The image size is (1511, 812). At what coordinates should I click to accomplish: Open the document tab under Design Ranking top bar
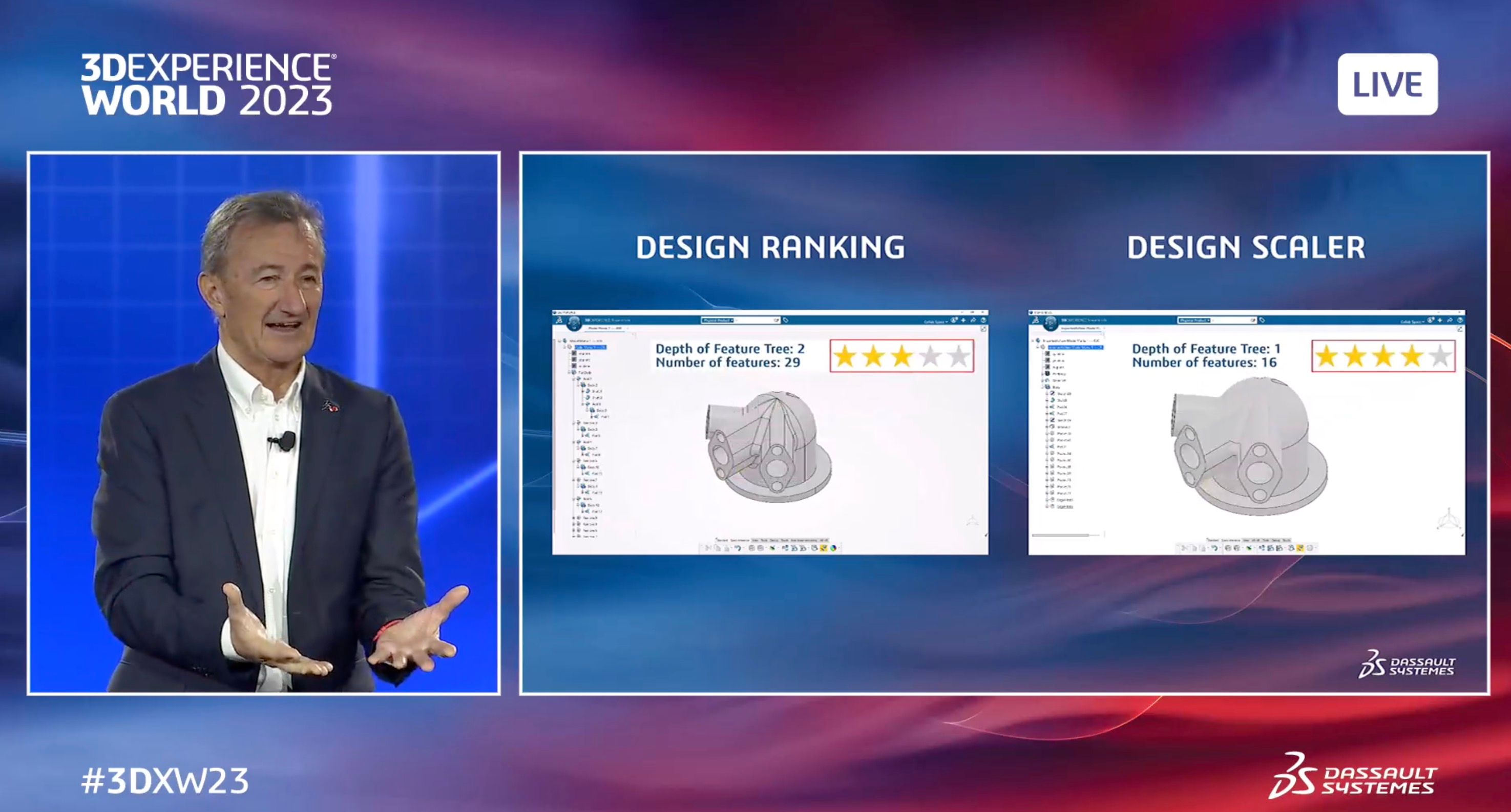click(x=605, y=328)
